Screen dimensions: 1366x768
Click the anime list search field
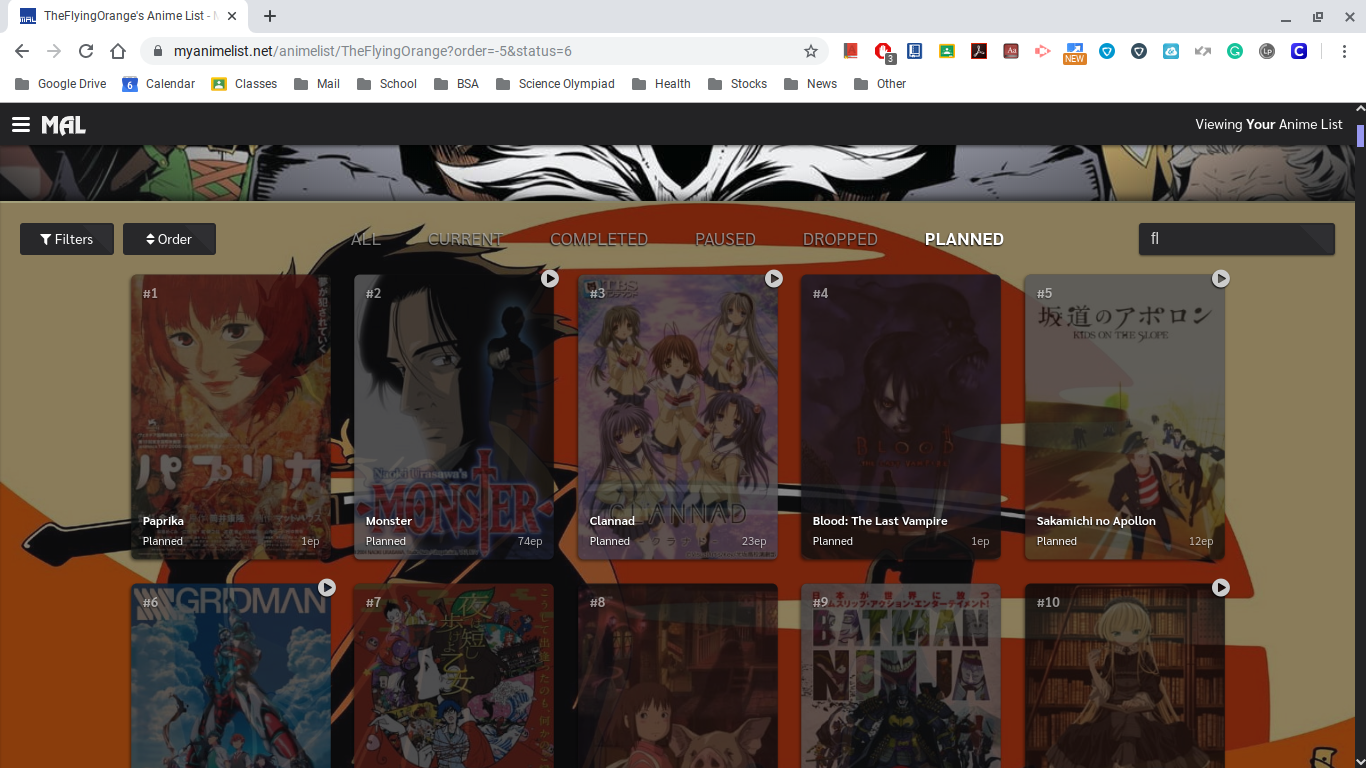[x=1237, y=239]
